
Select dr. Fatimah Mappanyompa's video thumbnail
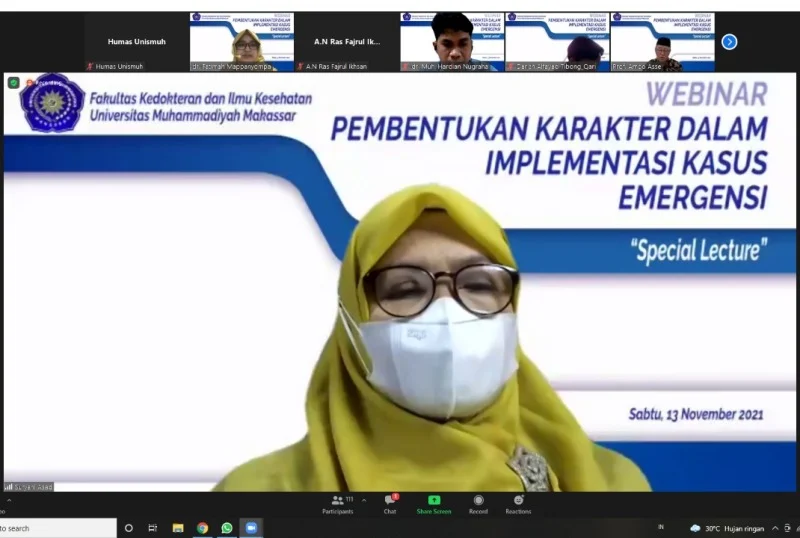tap(242, 42)
